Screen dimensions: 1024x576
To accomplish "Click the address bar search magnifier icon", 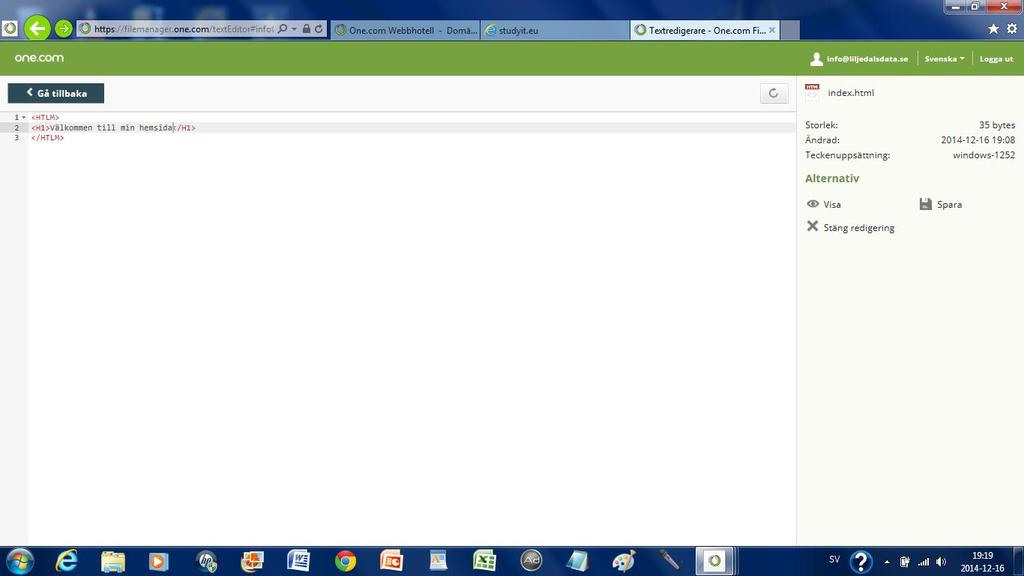I will 283,29.
